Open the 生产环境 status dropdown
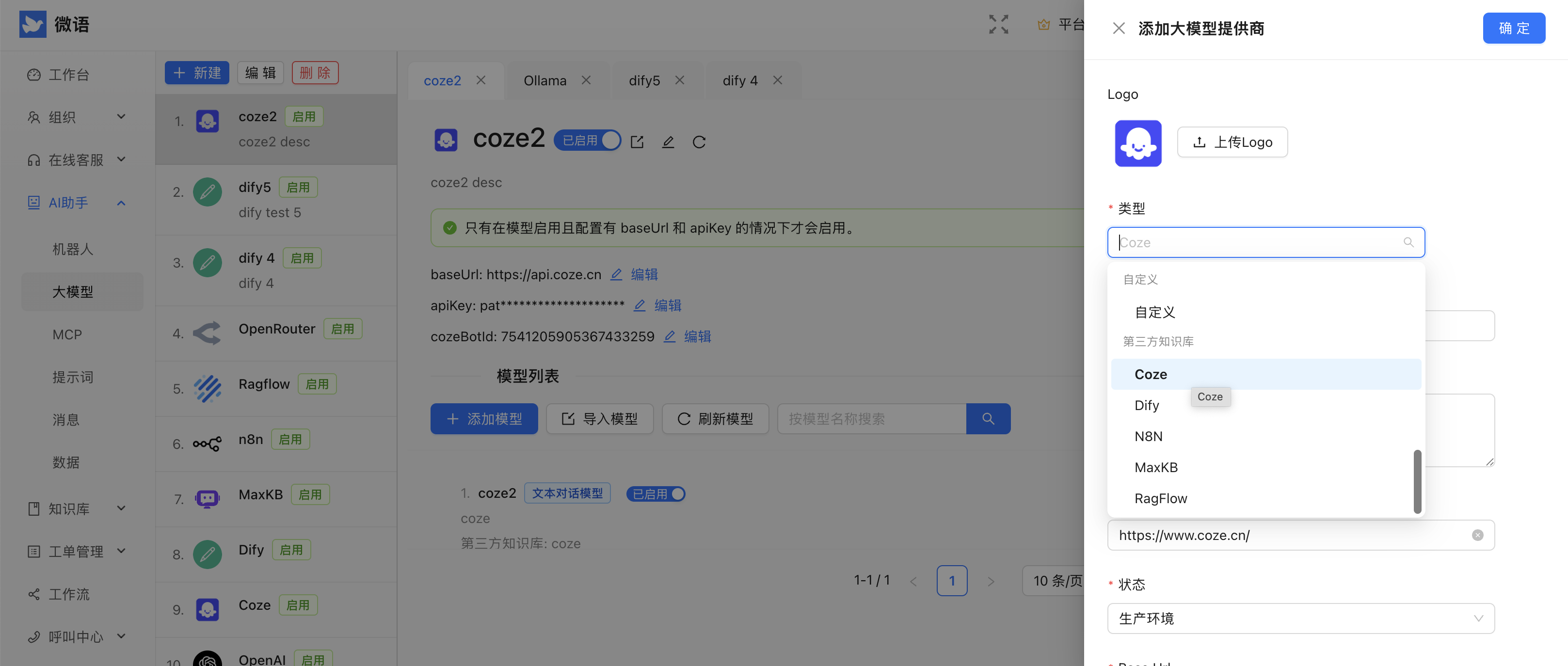The height and width of the screenshot is (666, 1568). coord(1301,618)
